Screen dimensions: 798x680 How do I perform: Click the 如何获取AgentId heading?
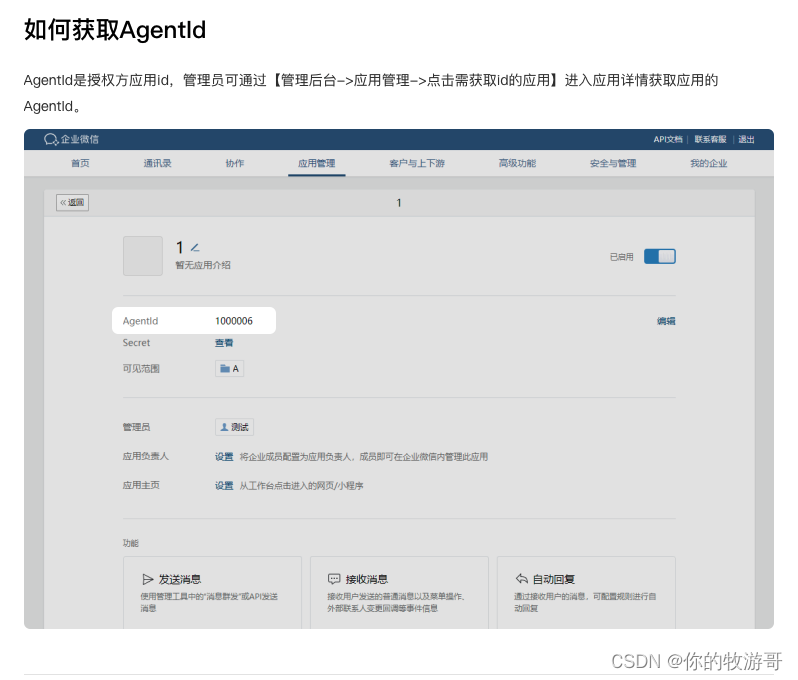tap(115, 30)
